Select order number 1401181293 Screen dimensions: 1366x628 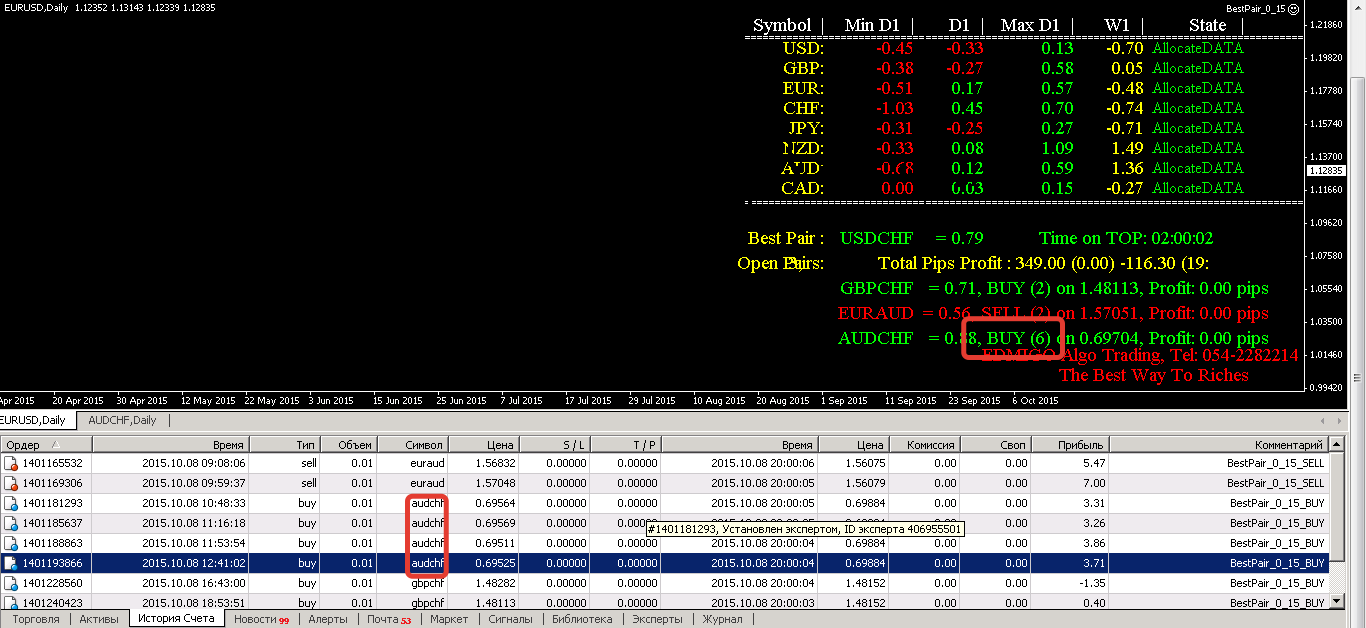tap(52, 503)
